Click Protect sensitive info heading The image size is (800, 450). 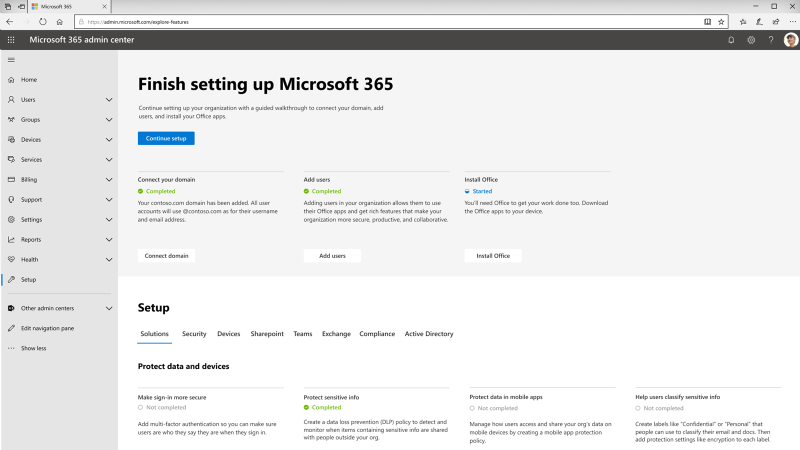coord(331,397)
